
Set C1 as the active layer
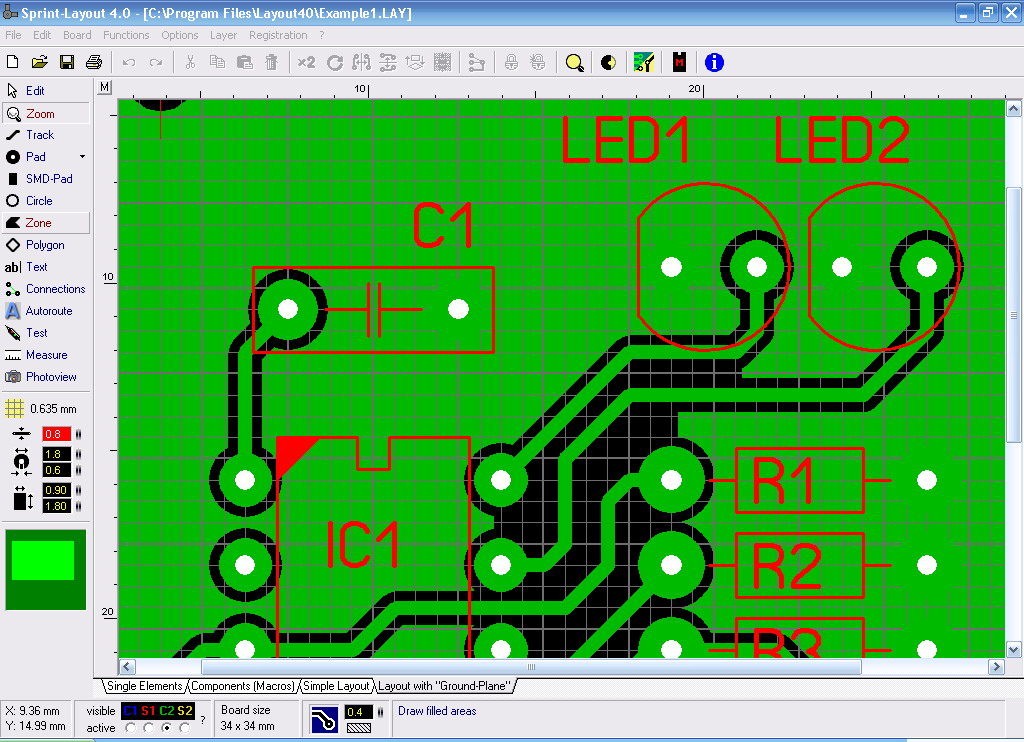pyautogui.click(x=130, y=728)
